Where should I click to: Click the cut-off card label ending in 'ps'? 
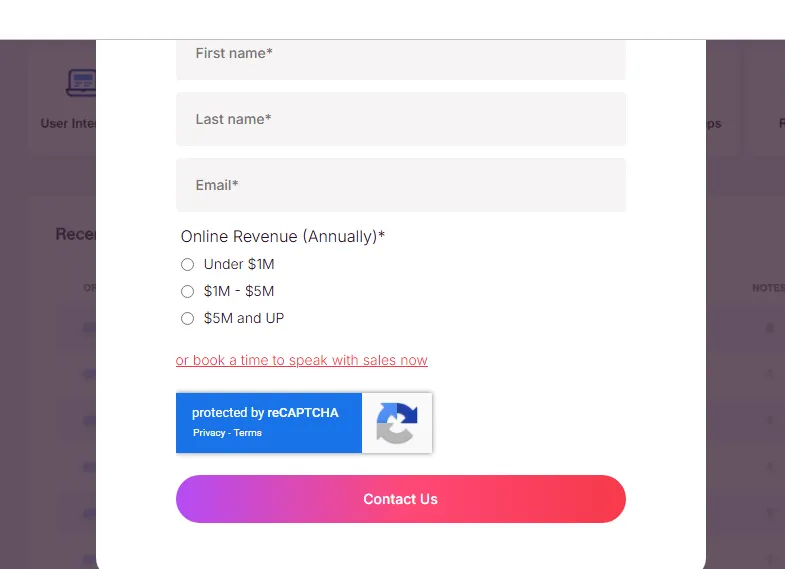713,124
